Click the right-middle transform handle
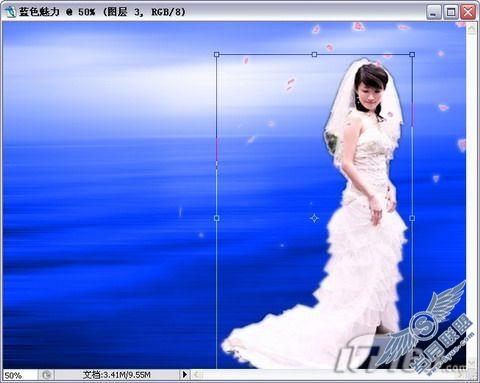 coord(412,218)
